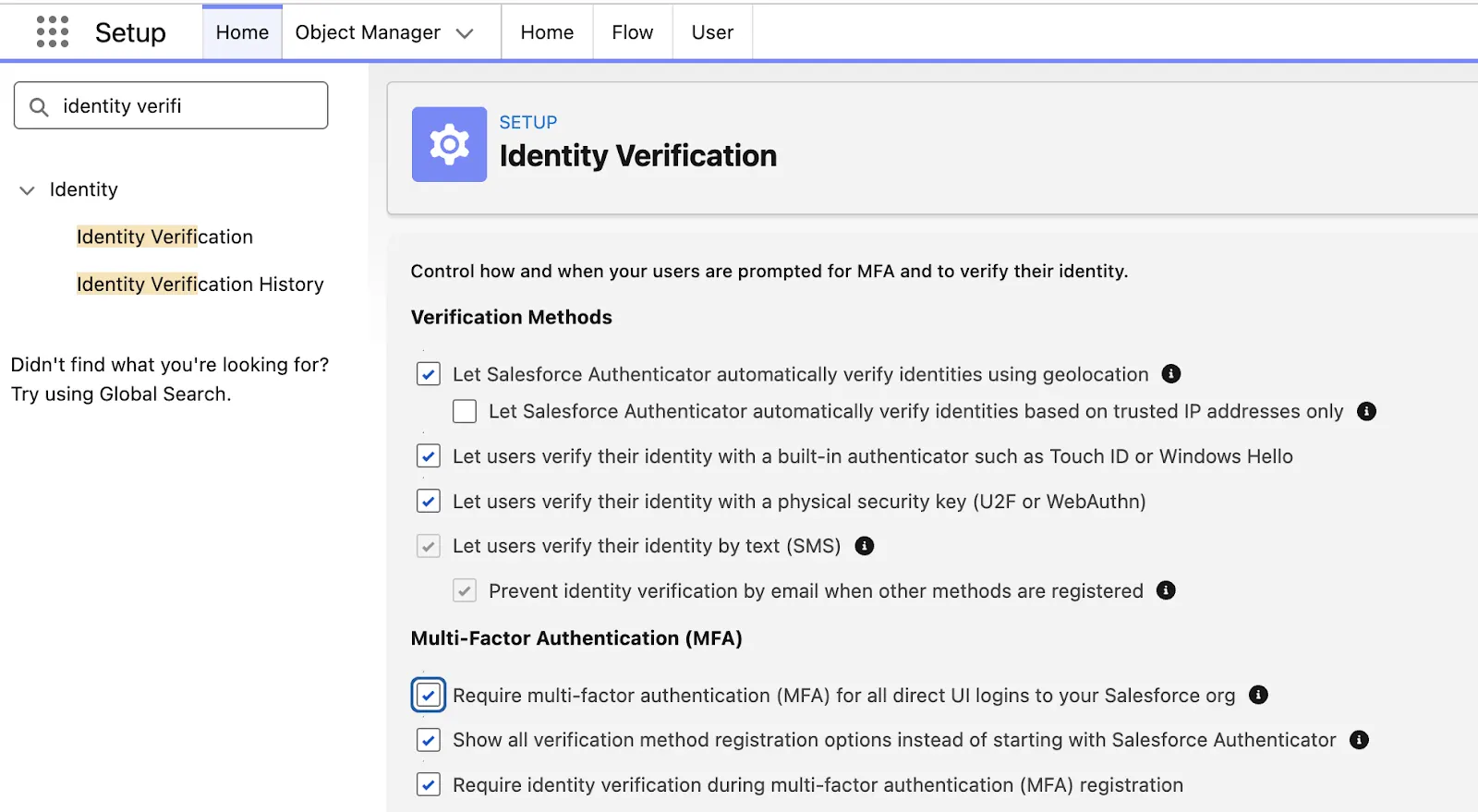Image resolution: width=1478 pixels, height=812 pixels.
Task: Open the App Launcher dots icon
Action: click(x=53, y=32)
